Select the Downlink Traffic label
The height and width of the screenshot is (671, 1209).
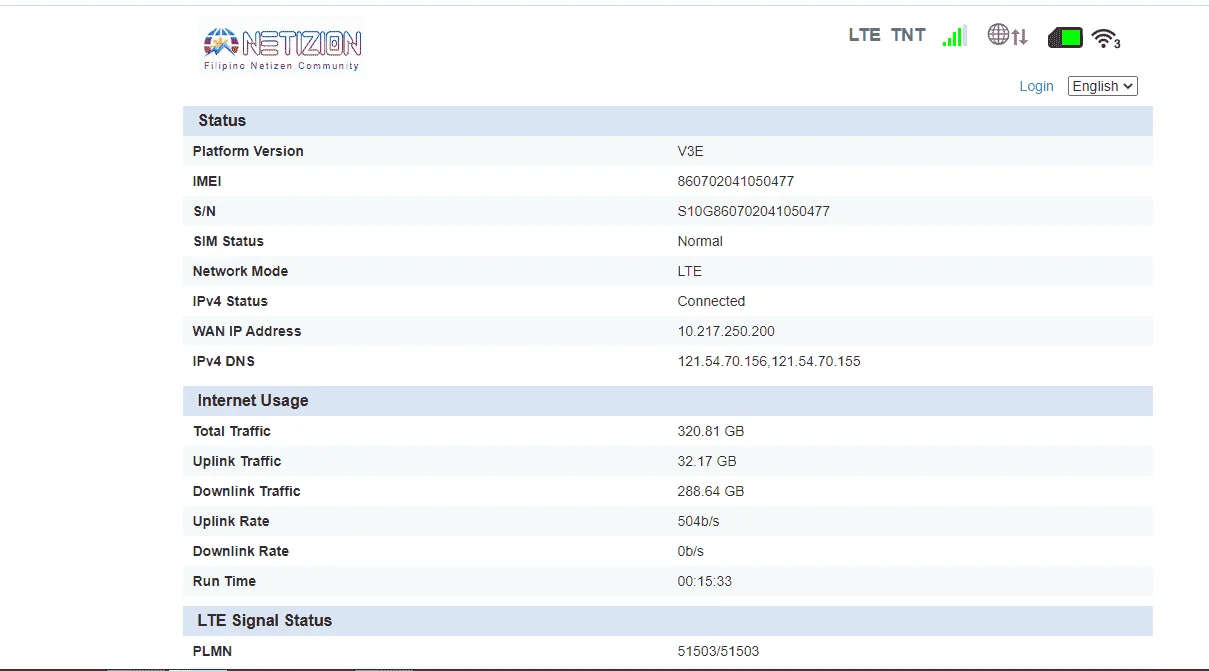pyautogui.click(x=247, y=491)
